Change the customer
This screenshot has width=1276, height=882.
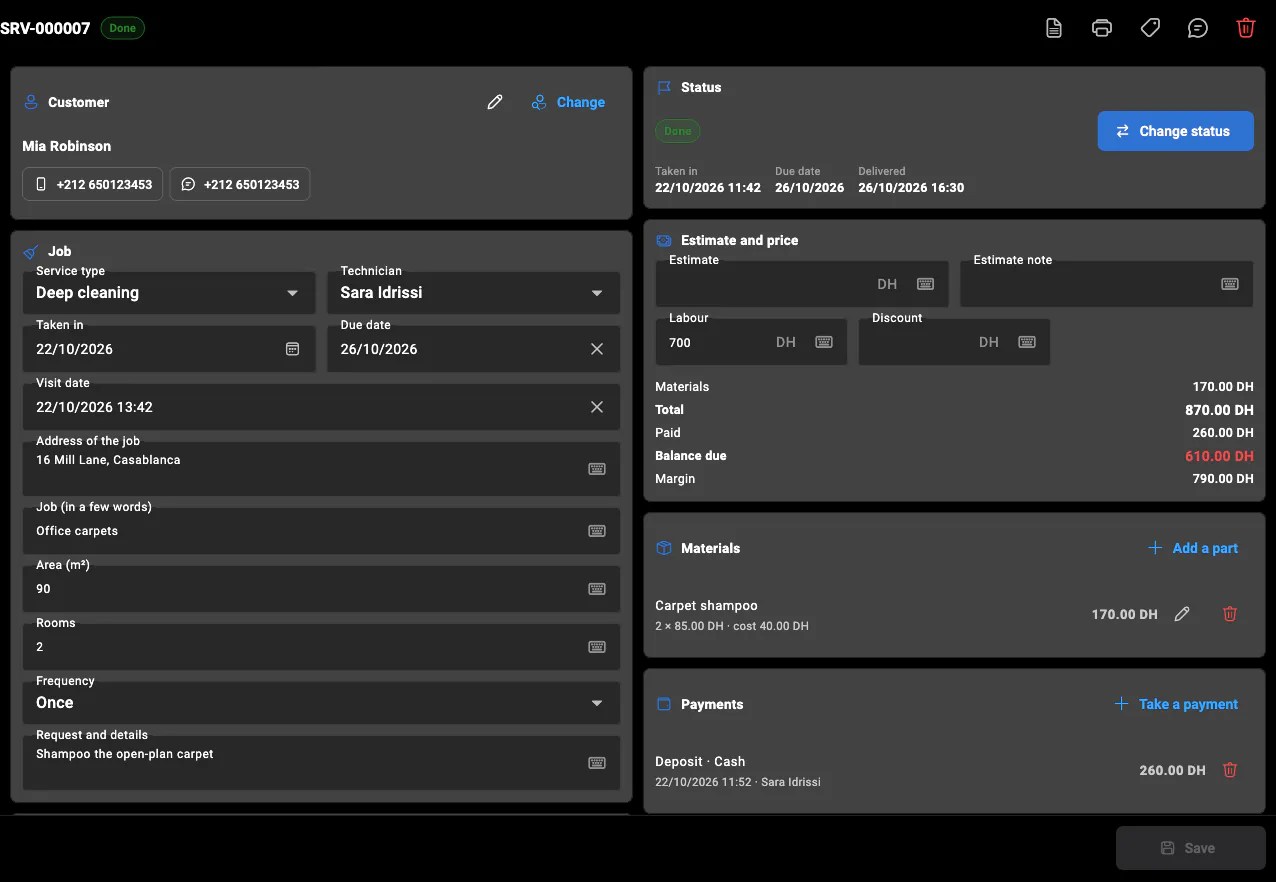tap(568, 102)
